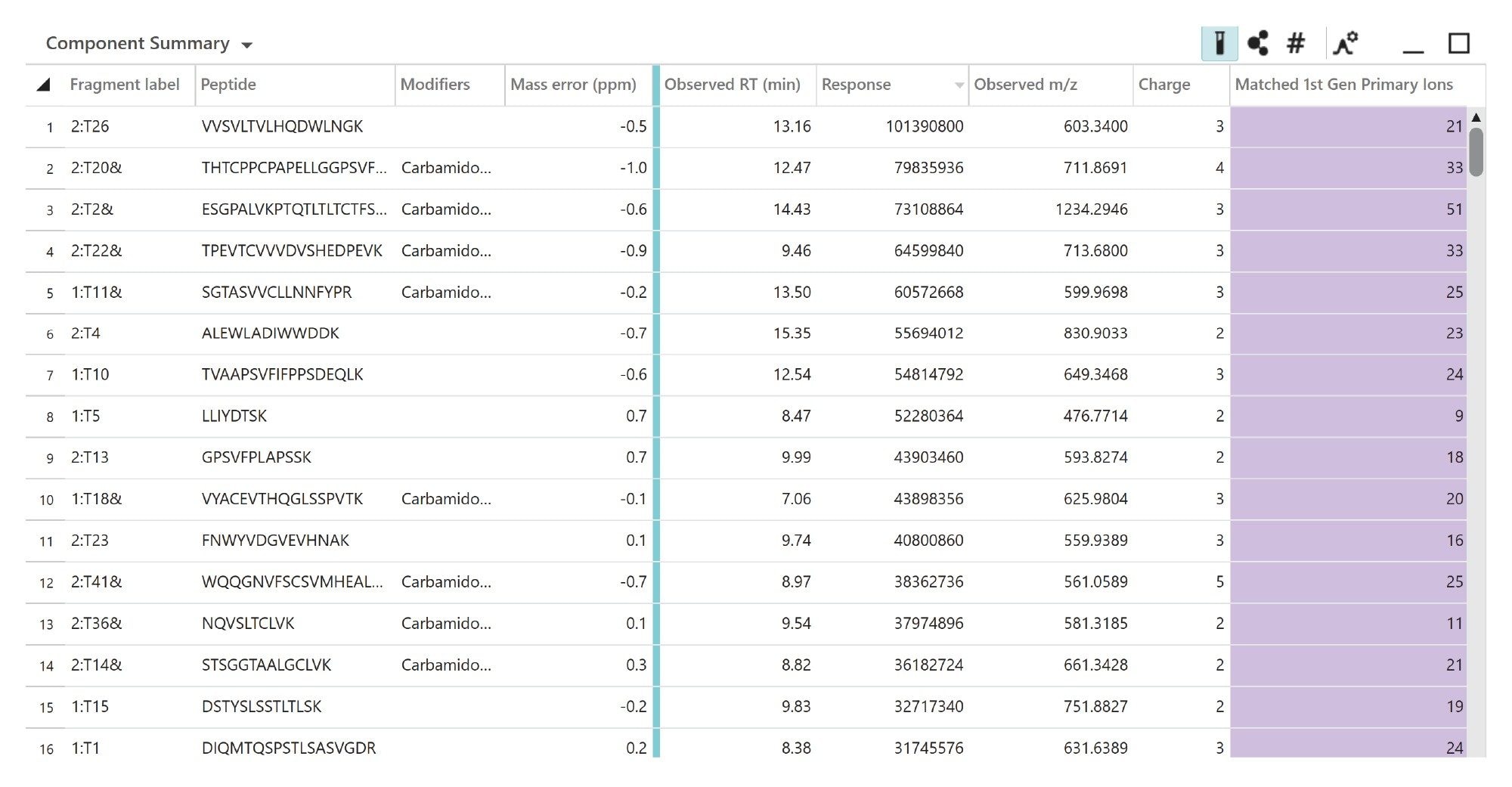Select peptide FNWYVDGVEVHNAK

tap(275, 541)
